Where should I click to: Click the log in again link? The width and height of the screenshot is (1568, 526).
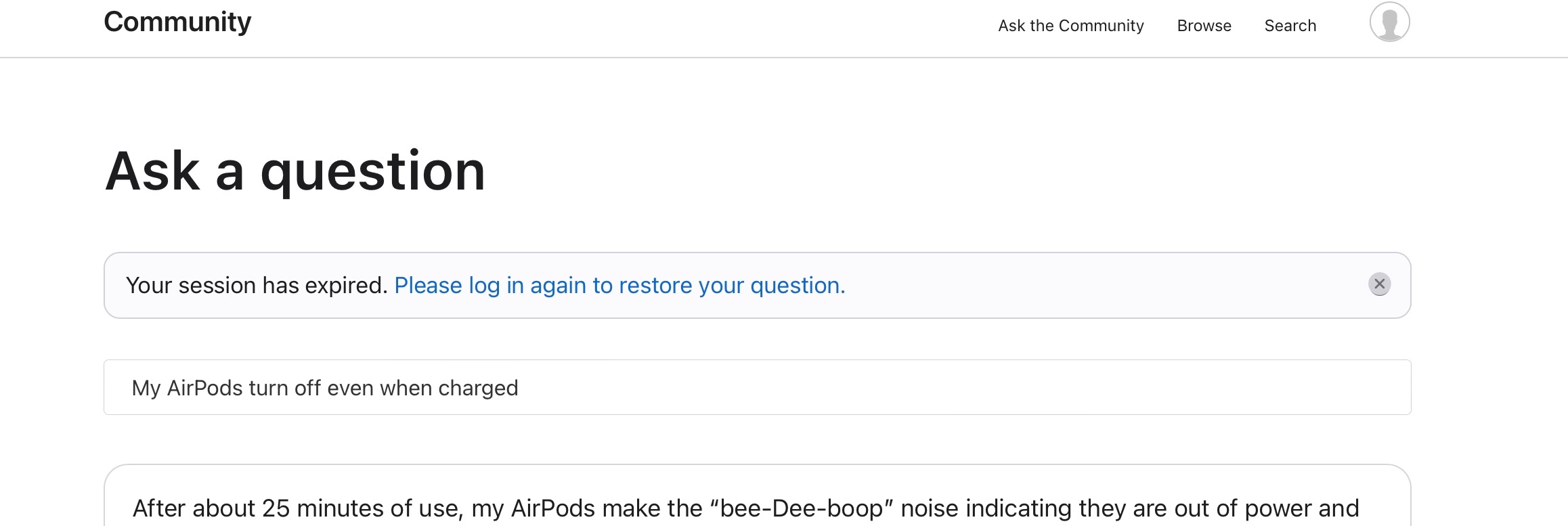[619, 286]
